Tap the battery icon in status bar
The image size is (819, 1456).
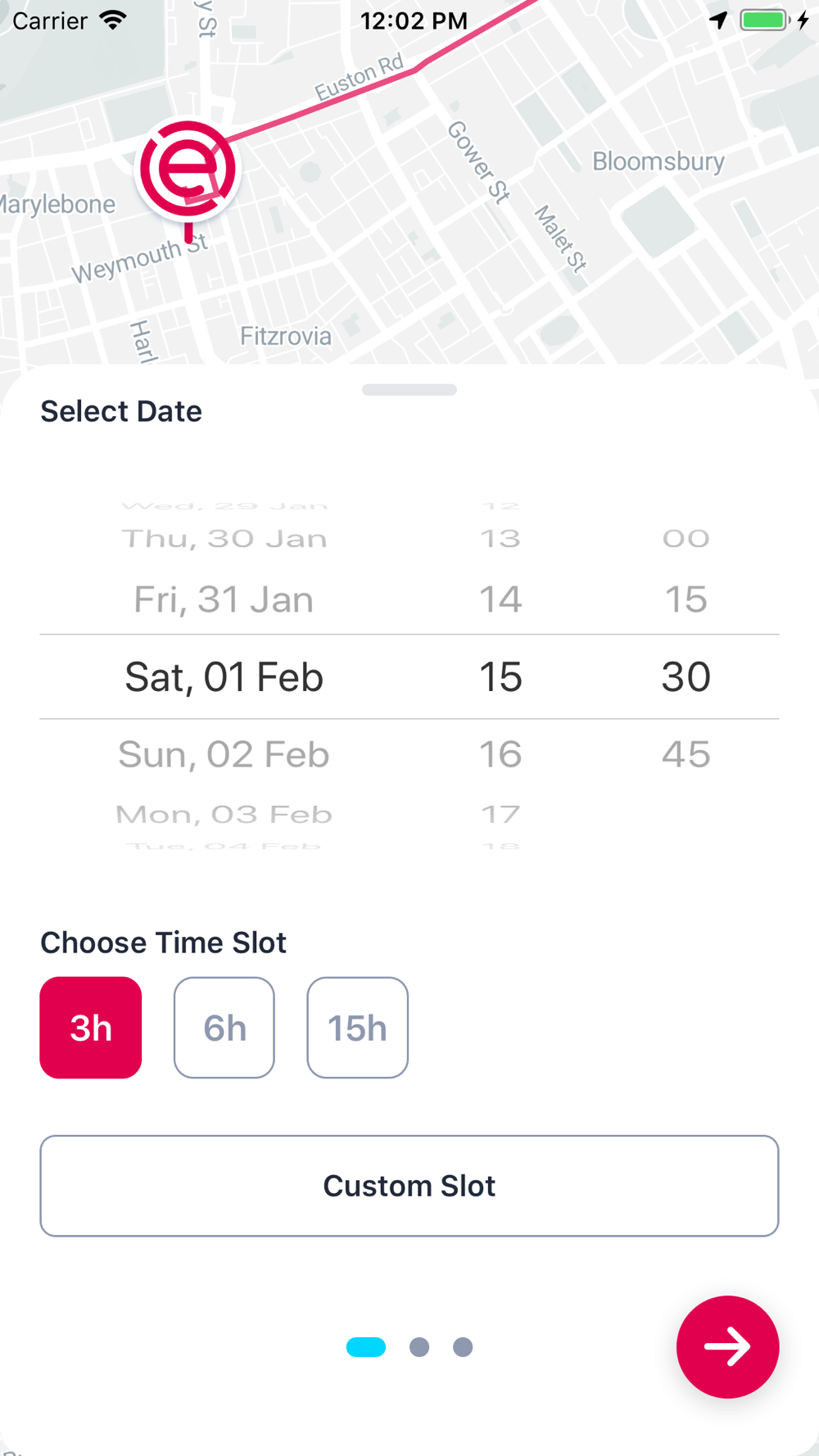click(x=765, y=20)
